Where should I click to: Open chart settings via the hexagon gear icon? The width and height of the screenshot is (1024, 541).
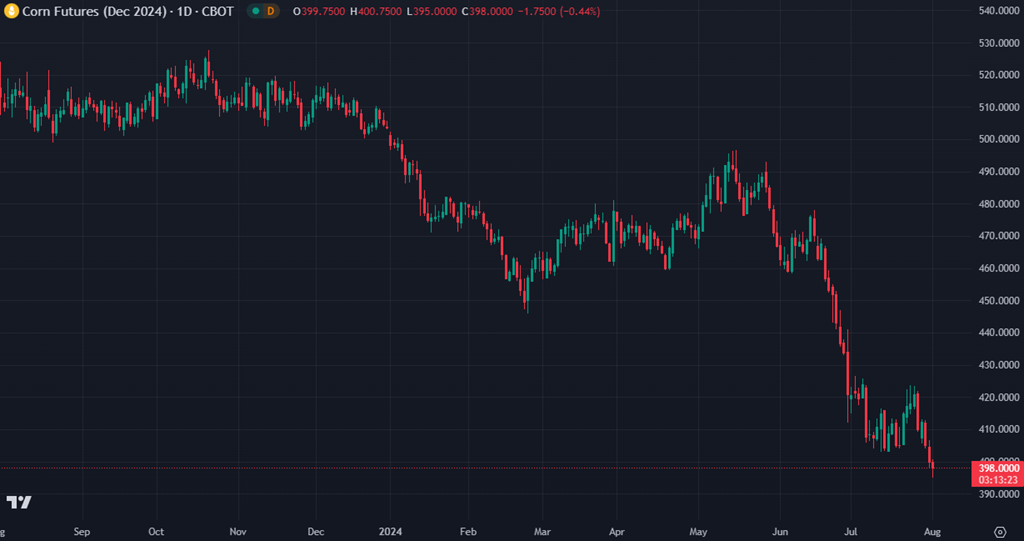pos(1000,531)
